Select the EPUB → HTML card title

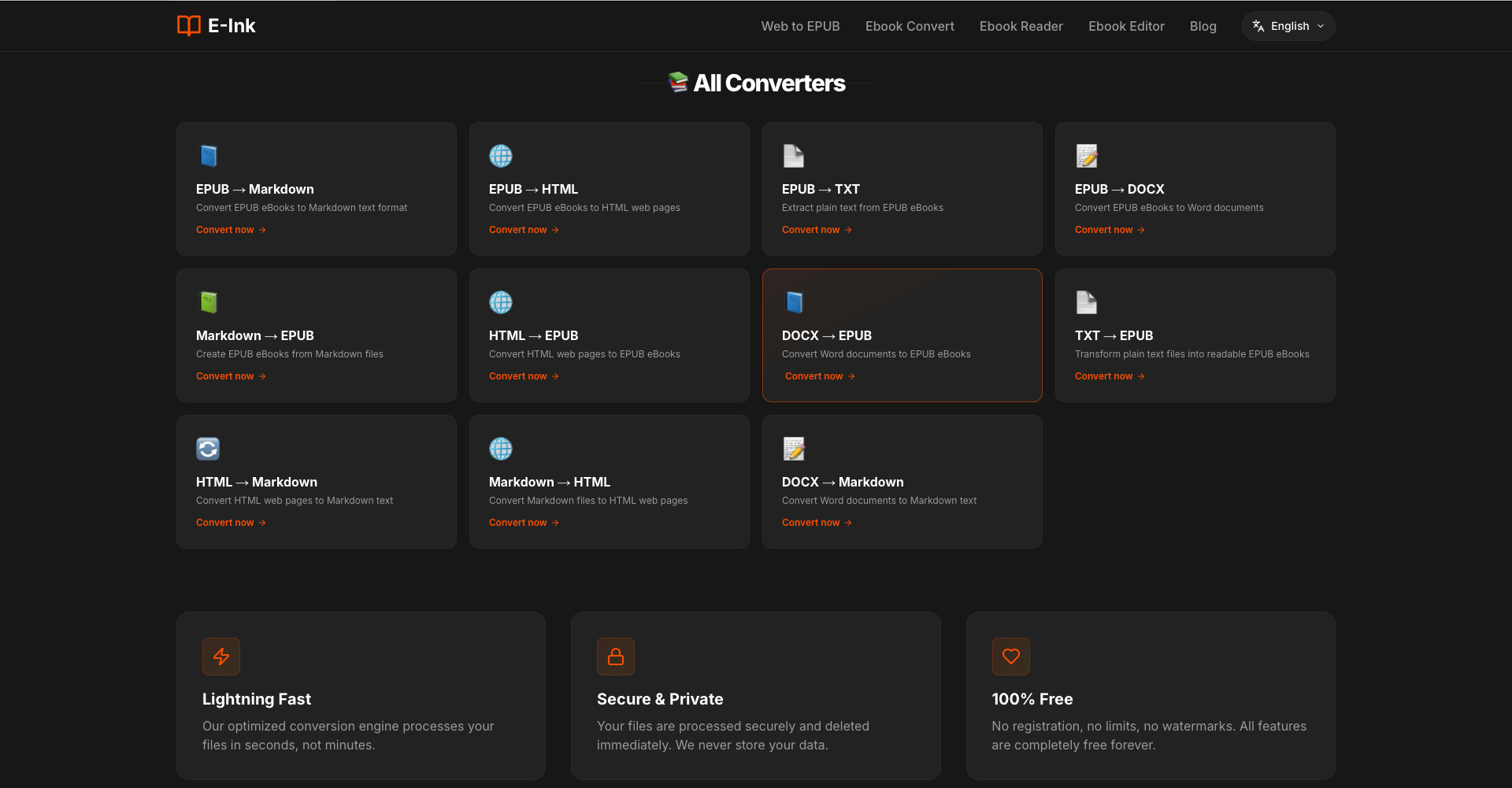[x=534, y=189]
